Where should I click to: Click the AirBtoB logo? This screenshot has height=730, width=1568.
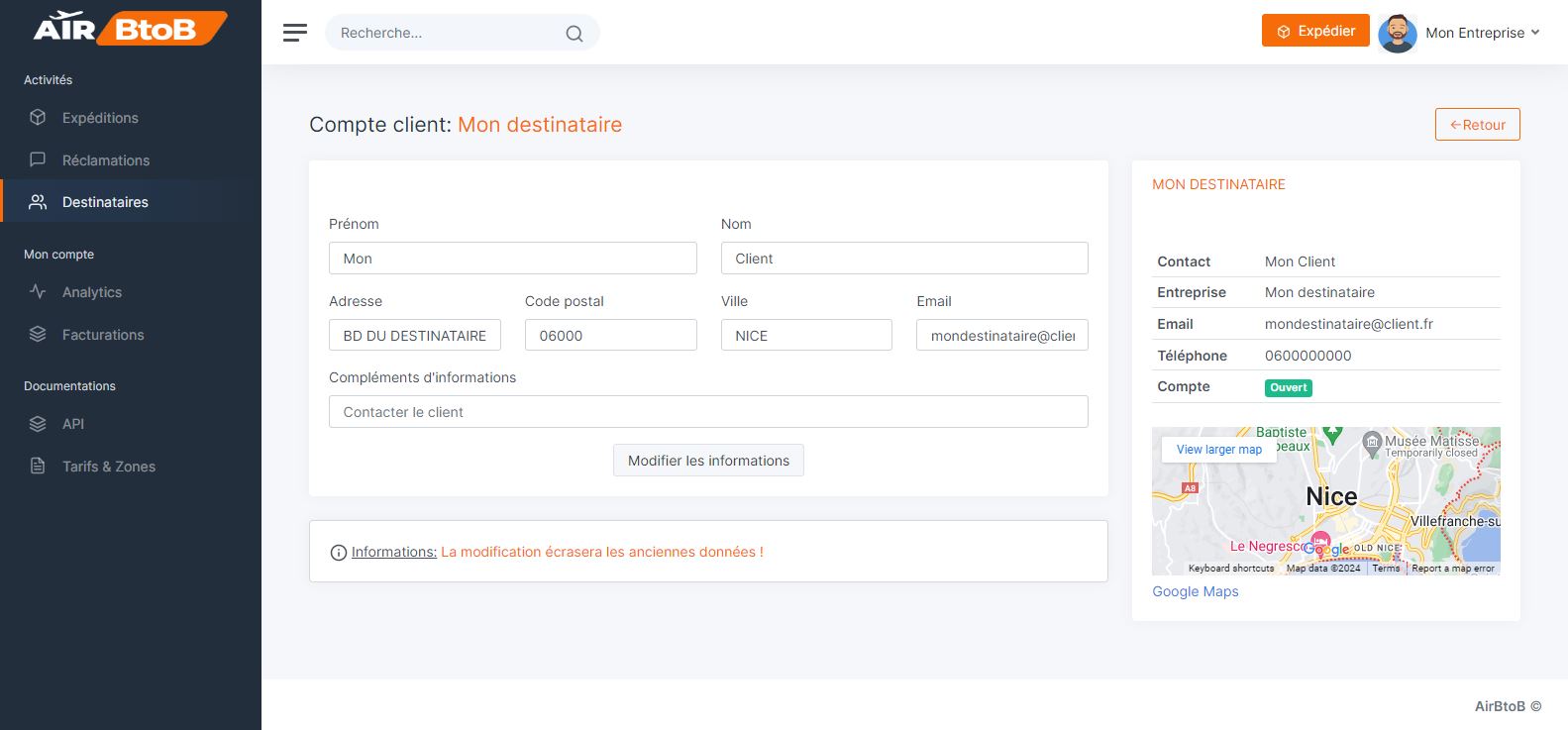(x=130, y=28)
